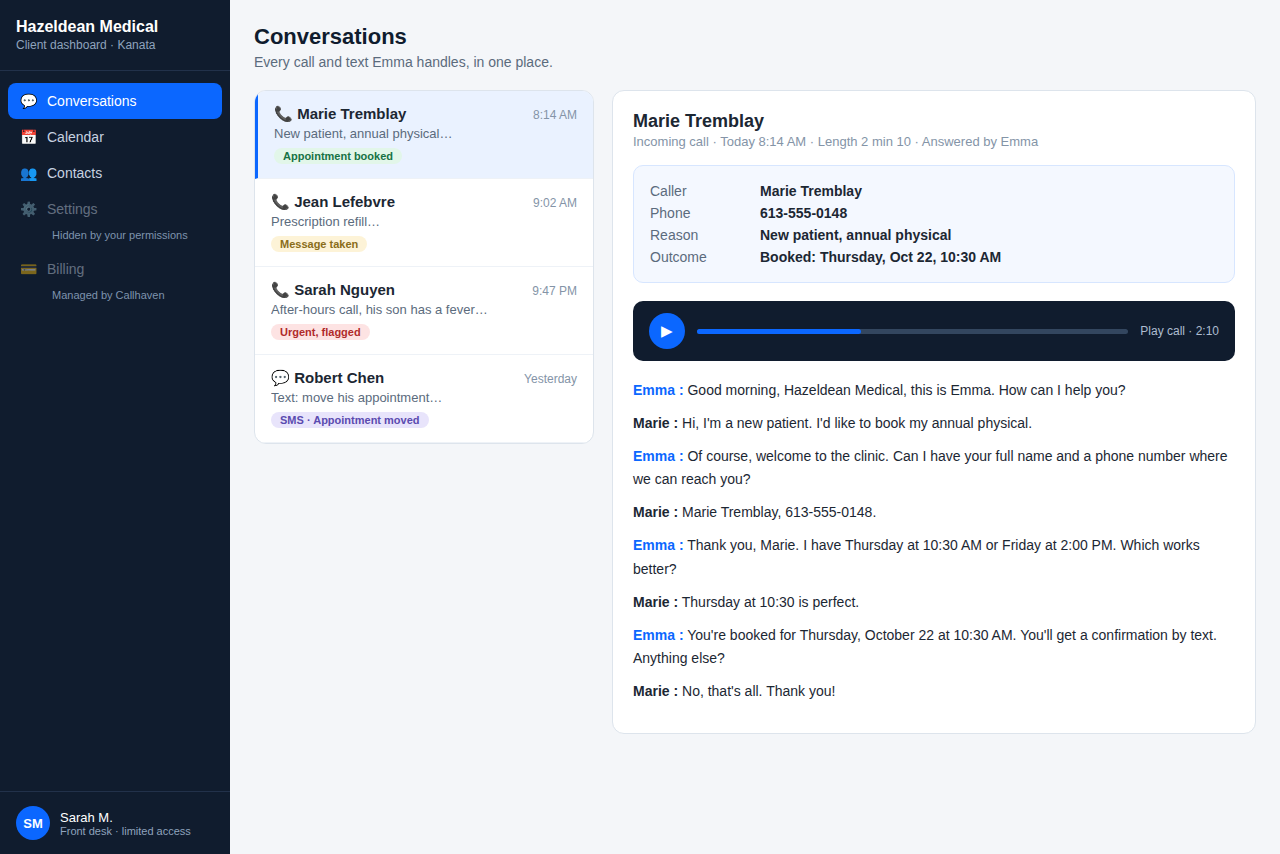
Task: Click the Billing card icon
Action: click(28, 269)
